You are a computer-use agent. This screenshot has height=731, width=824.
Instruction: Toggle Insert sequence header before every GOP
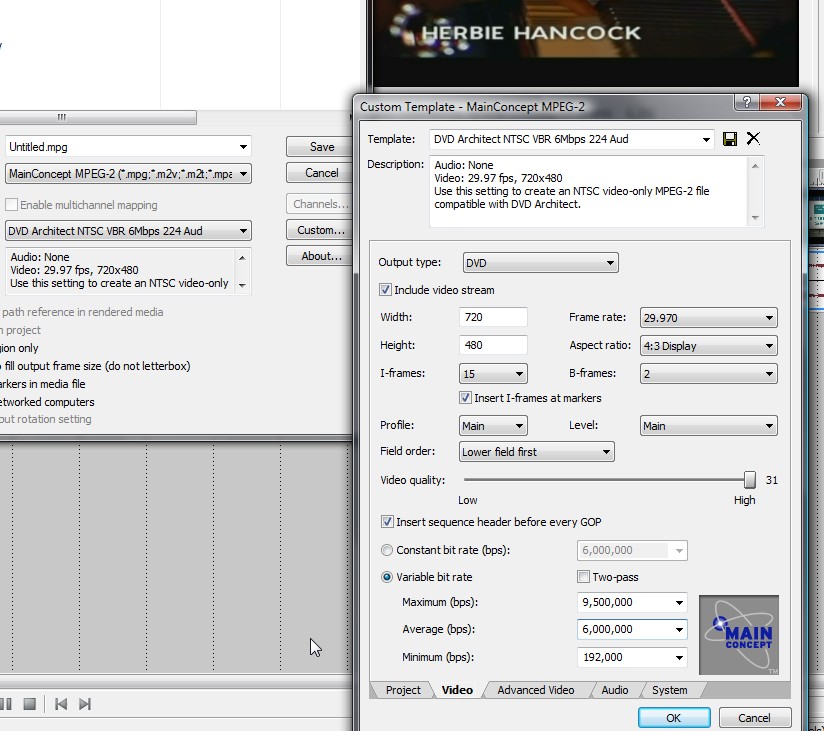point(387,522)
